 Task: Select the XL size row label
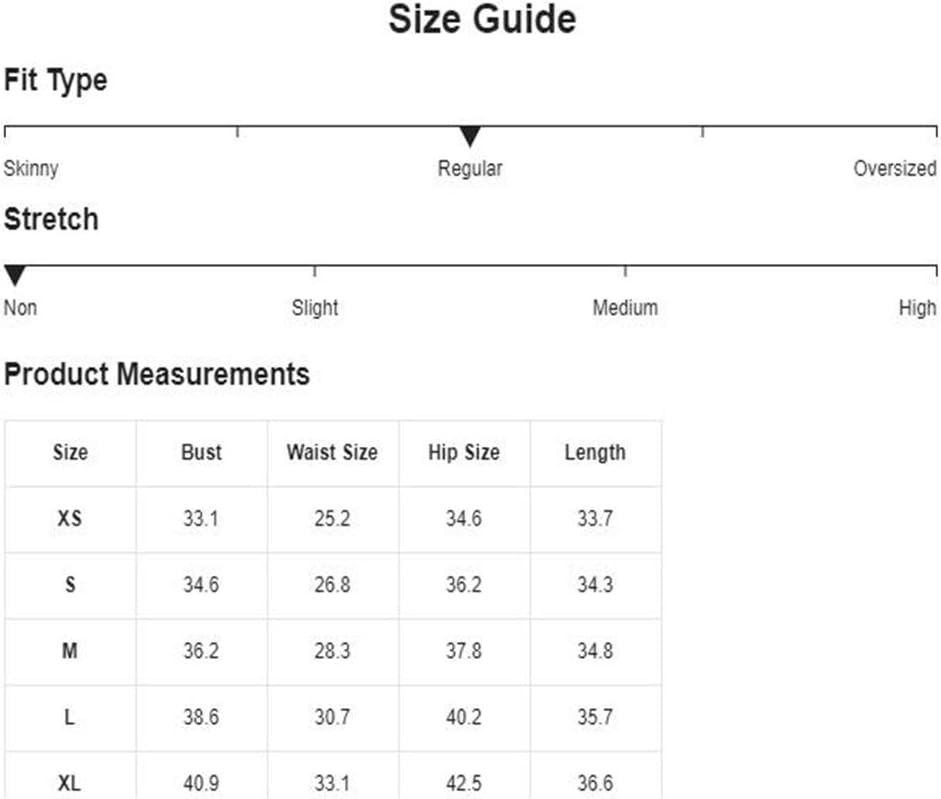70,783
